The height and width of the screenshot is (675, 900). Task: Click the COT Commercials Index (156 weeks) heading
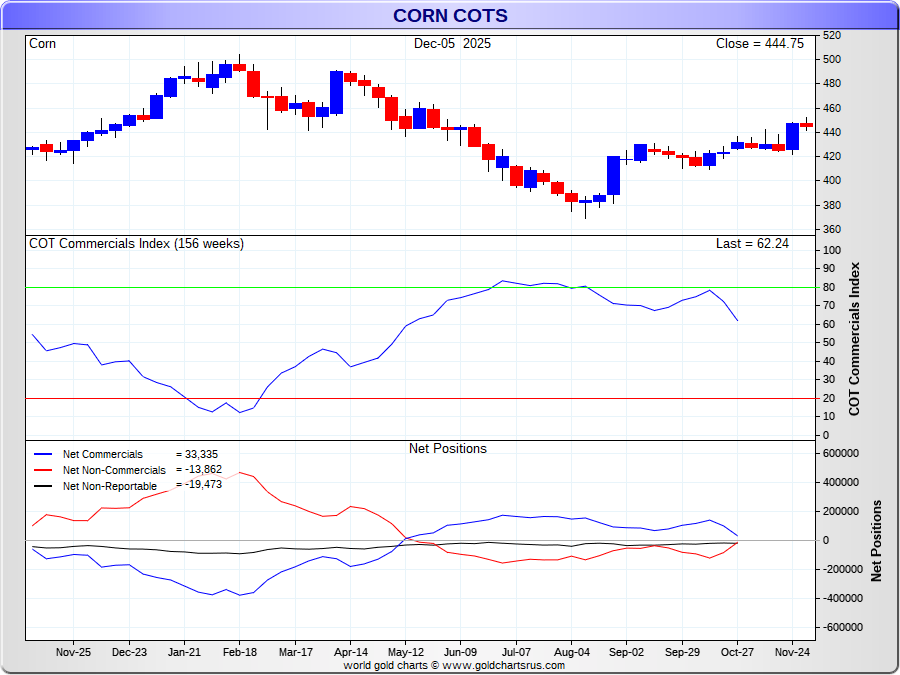tap(136, 243)
